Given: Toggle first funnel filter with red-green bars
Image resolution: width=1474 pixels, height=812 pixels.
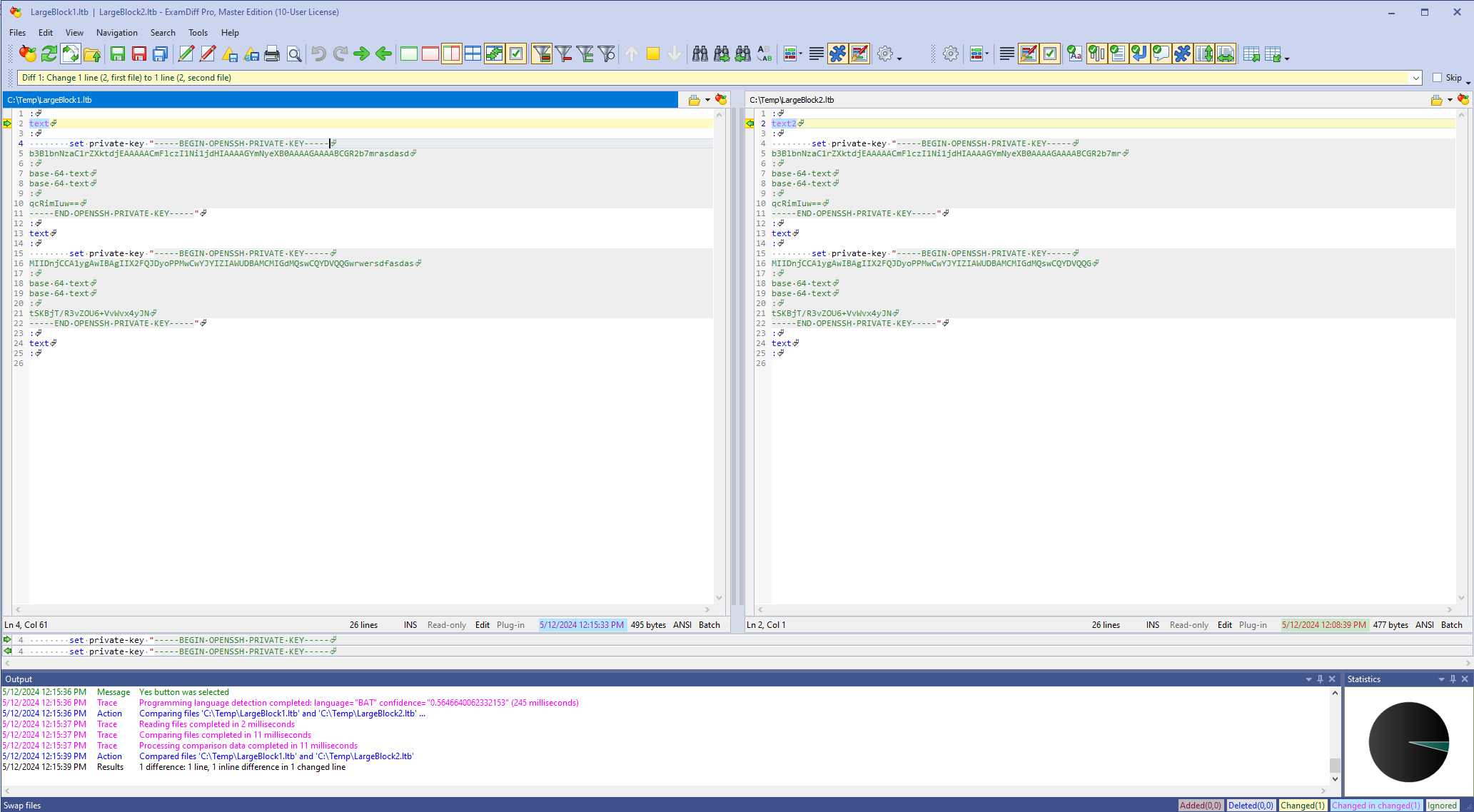Looking at the screenshot, I should point(542,54).
